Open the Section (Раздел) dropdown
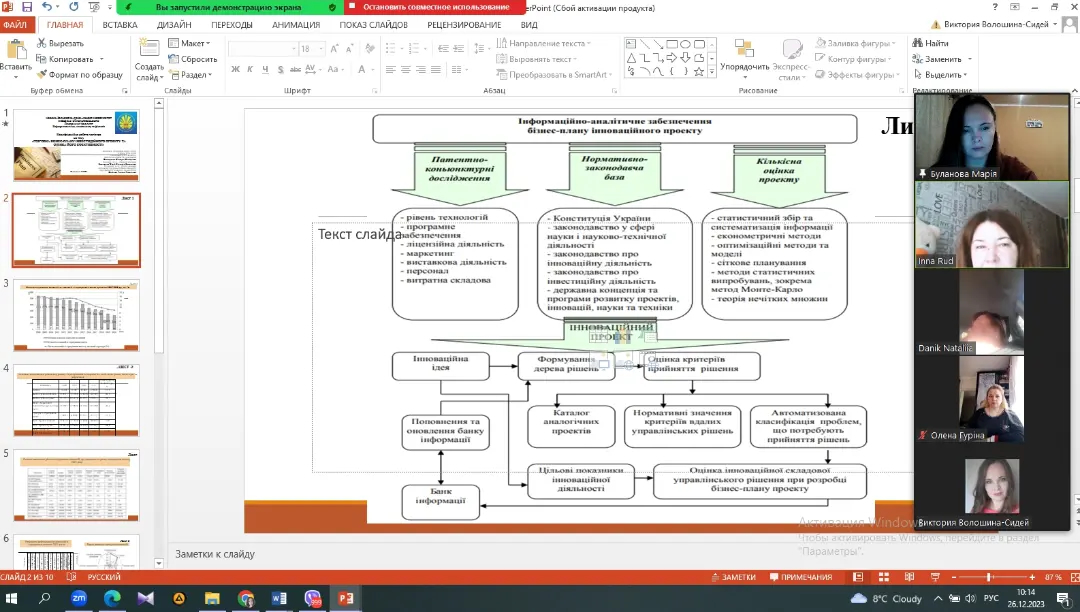 coord(190,75)
